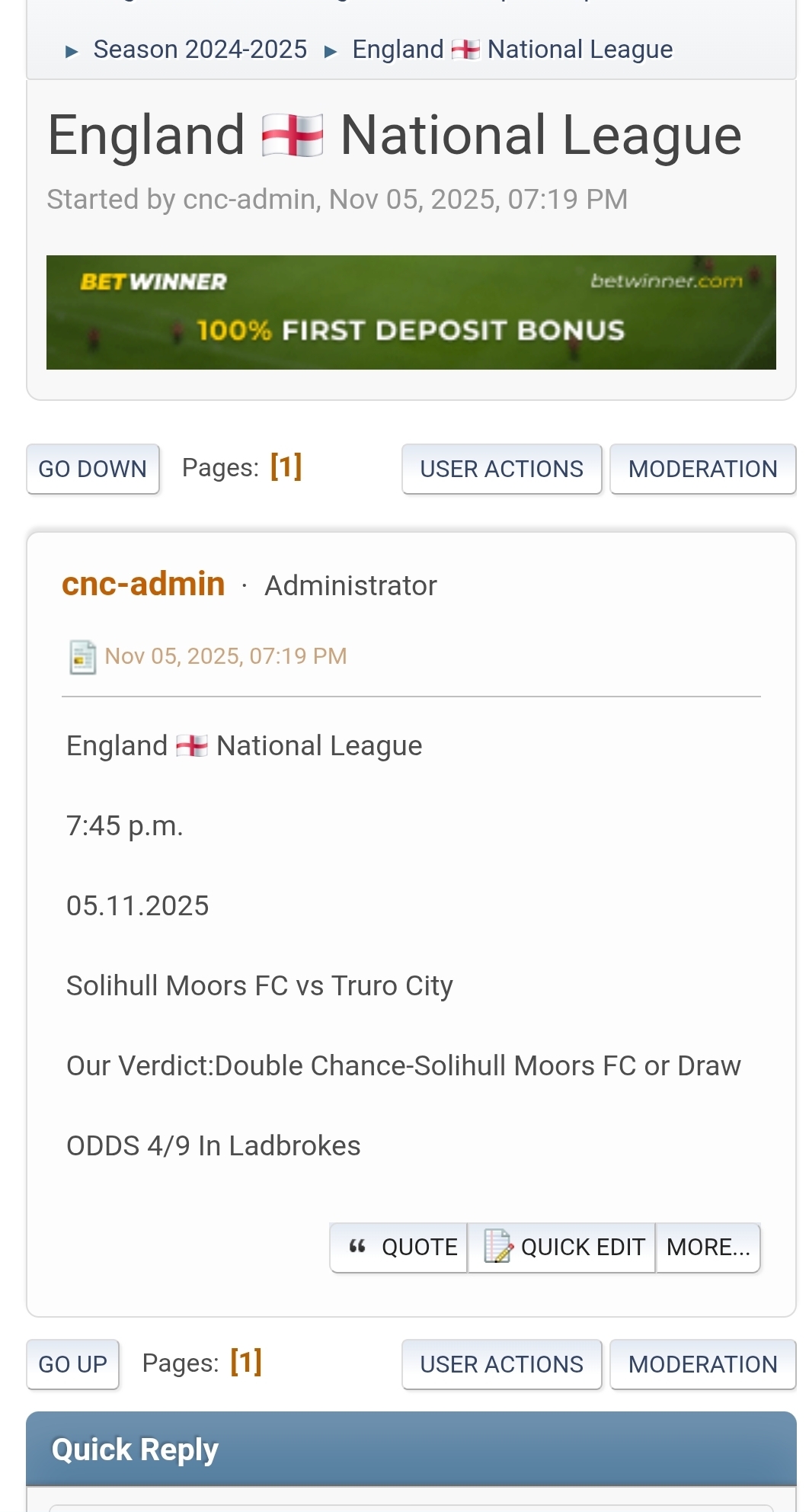Click the post date Nov 05, 2025 permalink
809x1512 pixels.
click(x=225, y=656)
